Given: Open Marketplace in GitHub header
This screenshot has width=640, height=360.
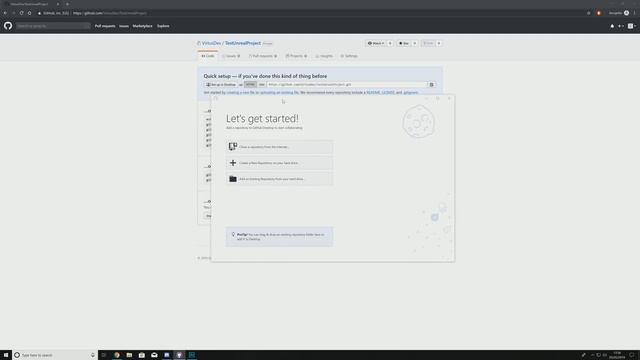Looking at the screenshot, I should click(x=142, y=26).
